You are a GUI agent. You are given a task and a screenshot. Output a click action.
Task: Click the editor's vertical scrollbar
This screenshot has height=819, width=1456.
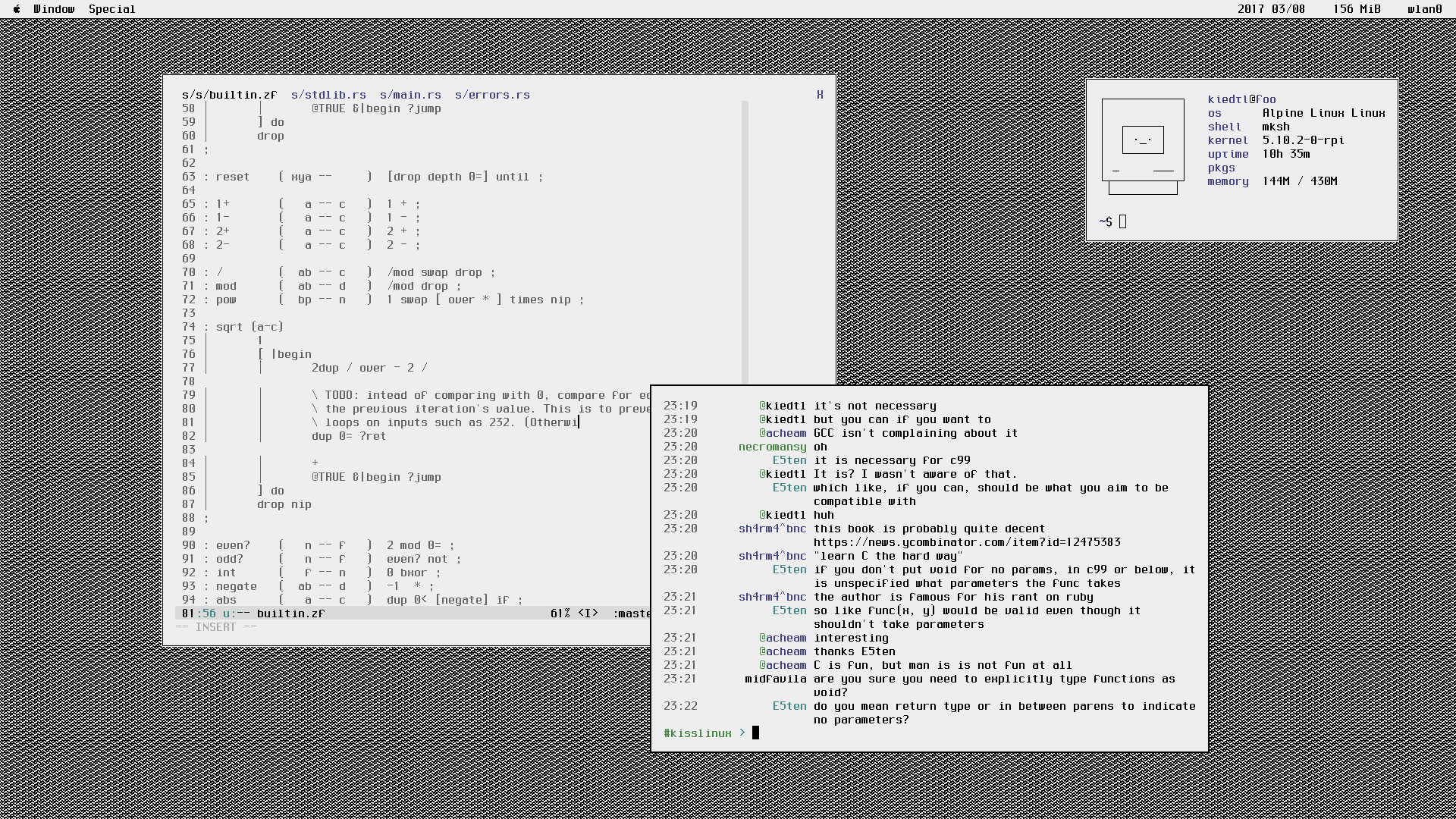pos(745,243)
